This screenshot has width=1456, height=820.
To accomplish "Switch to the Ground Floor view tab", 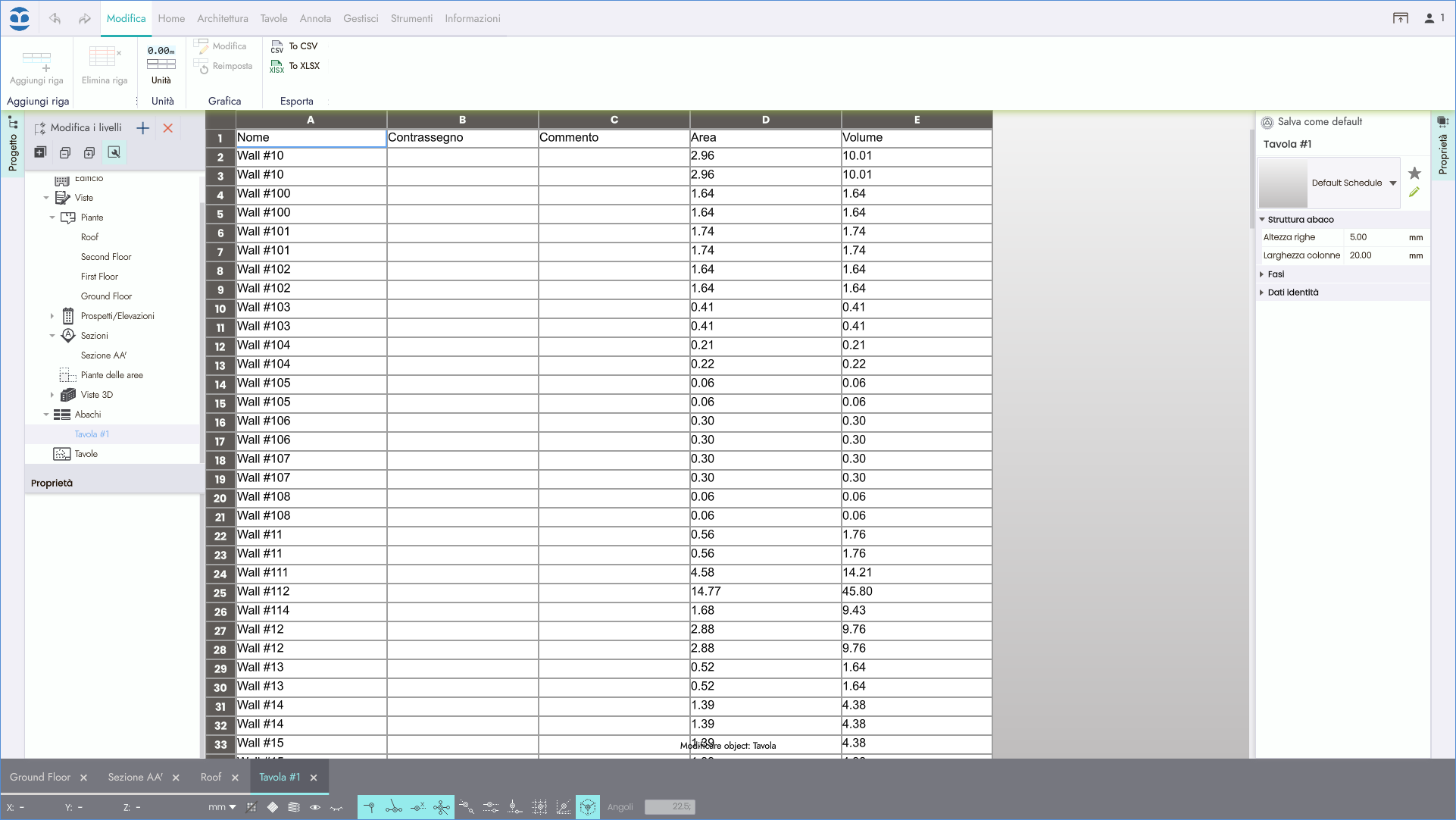I will (x=40, y=777).
